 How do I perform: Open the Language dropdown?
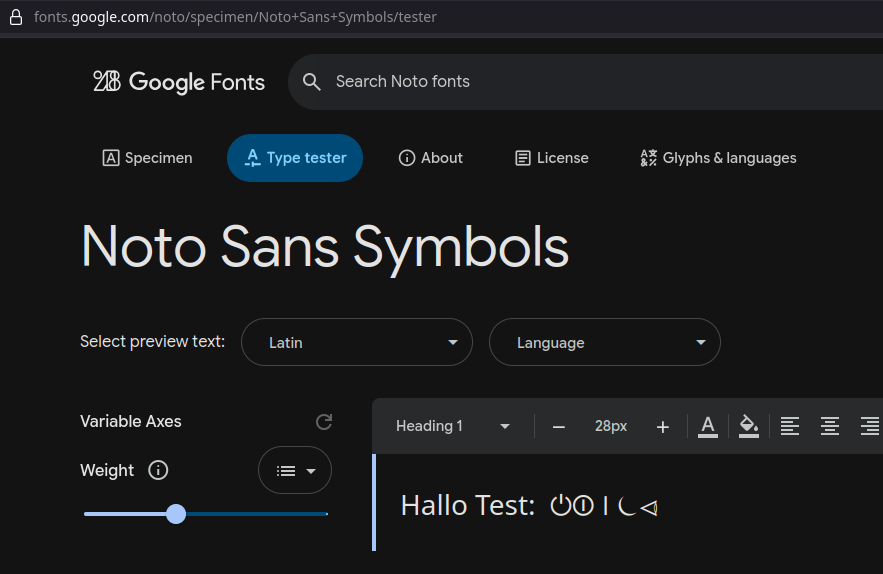[604, 343]
